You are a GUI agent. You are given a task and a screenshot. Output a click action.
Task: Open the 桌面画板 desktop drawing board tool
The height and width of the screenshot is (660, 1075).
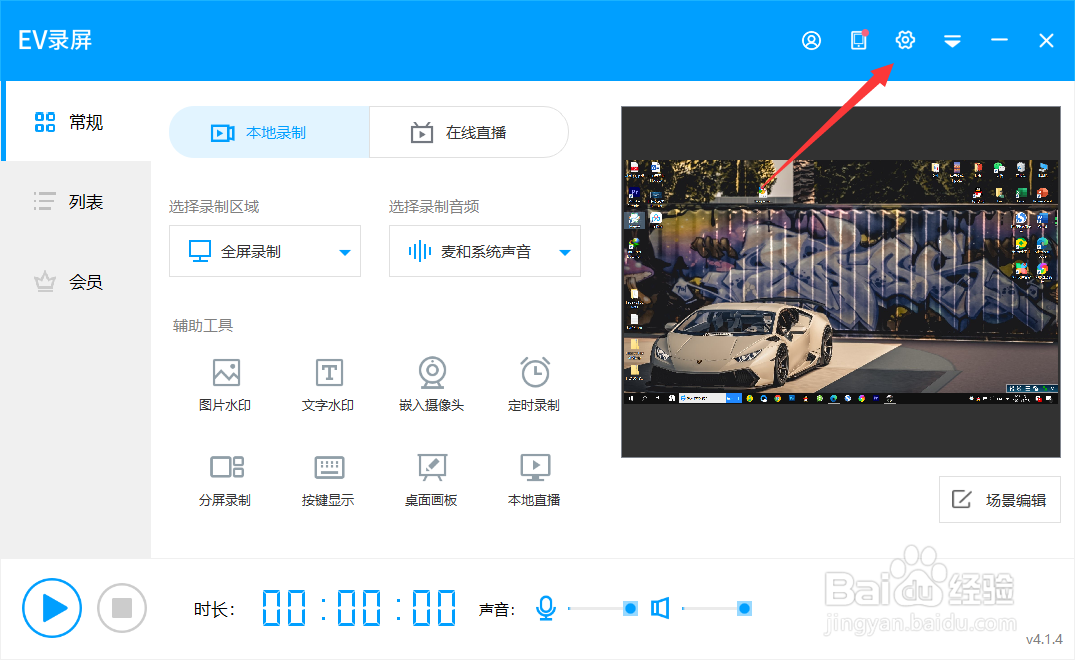point(431,480)
